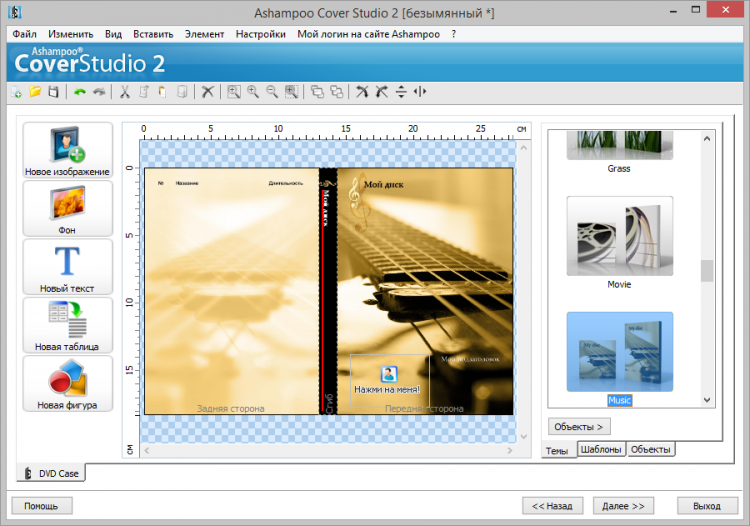Click the Объекты > button
This screenshot has height=526, width=750.
pos(579,427)
